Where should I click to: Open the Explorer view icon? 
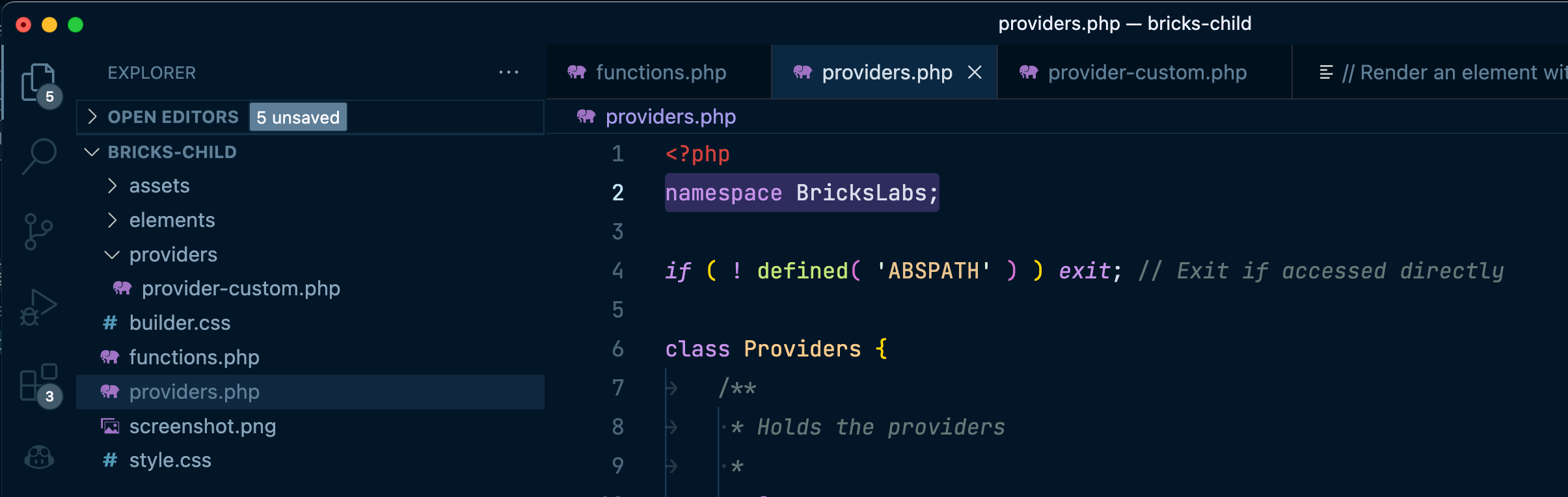[x=38, y=82]
